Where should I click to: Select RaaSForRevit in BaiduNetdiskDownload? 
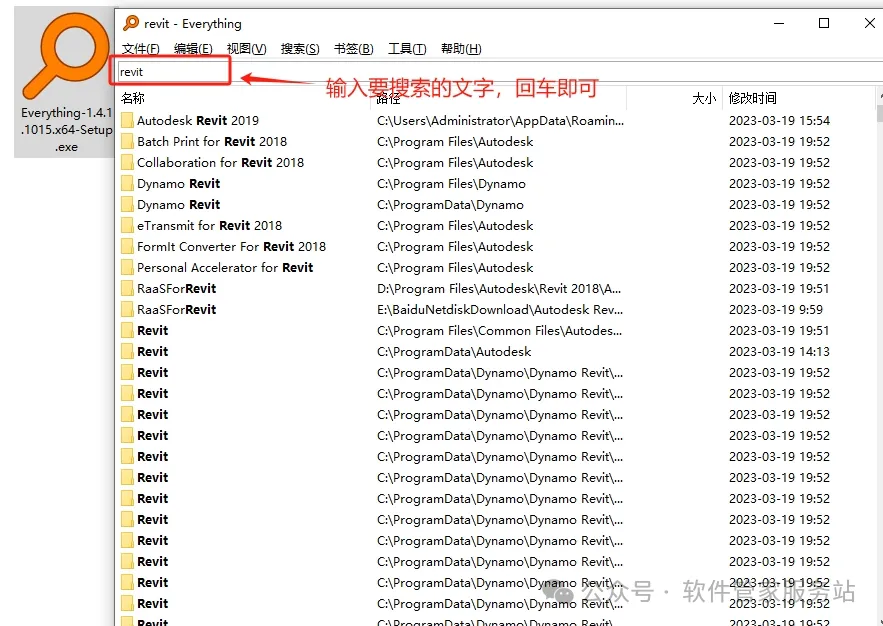point(176,310)
